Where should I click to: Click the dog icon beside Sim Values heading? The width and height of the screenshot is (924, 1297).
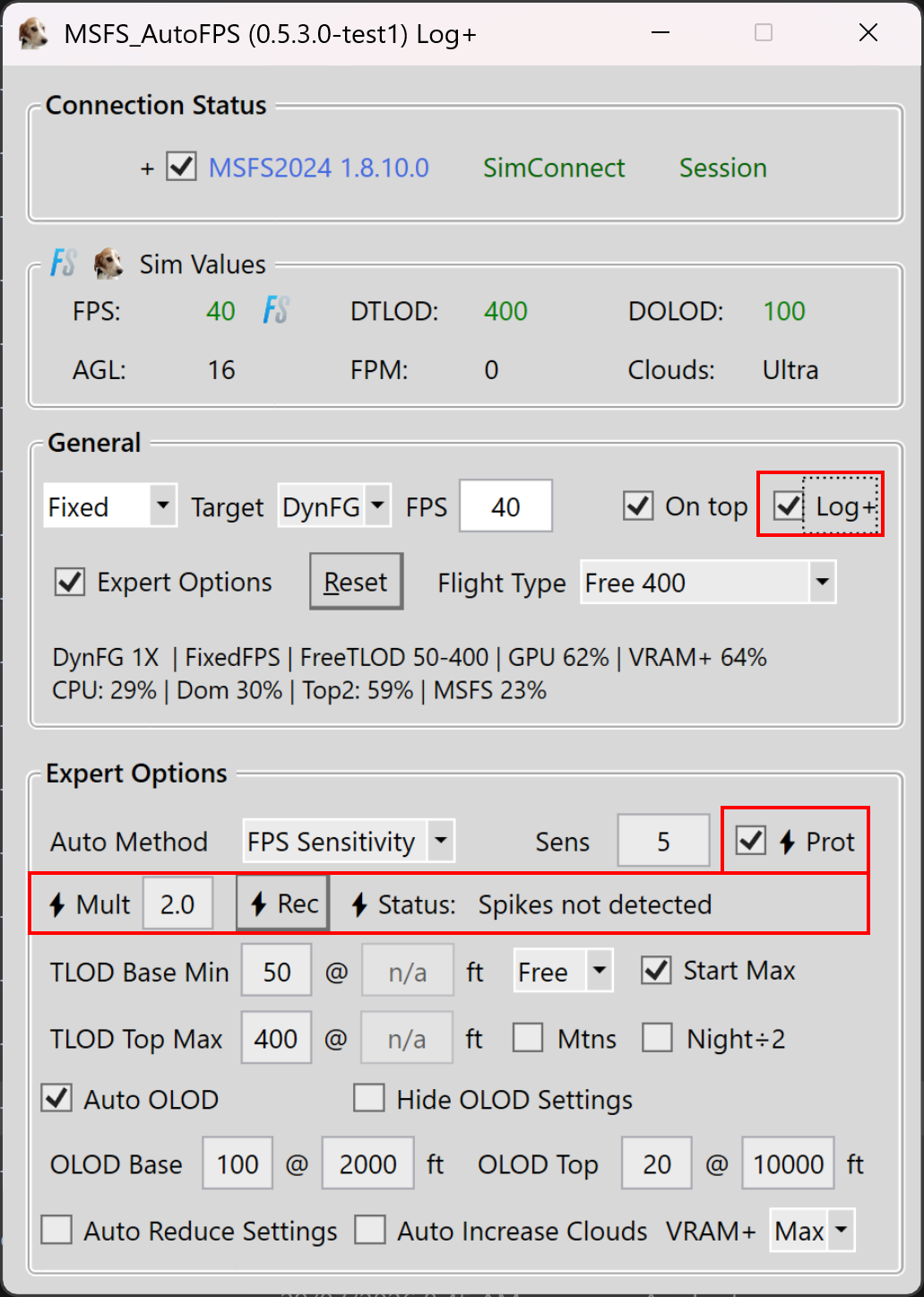click(108, 263)
